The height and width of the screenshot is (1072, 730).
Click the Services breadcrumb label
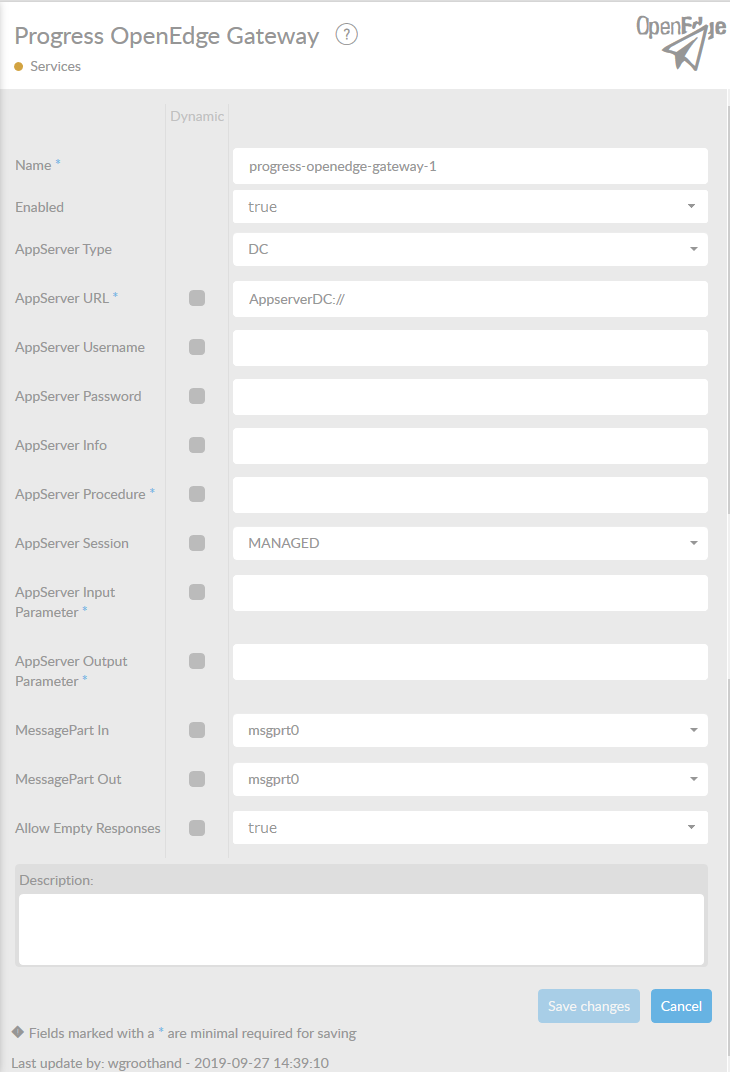[55, 66]
